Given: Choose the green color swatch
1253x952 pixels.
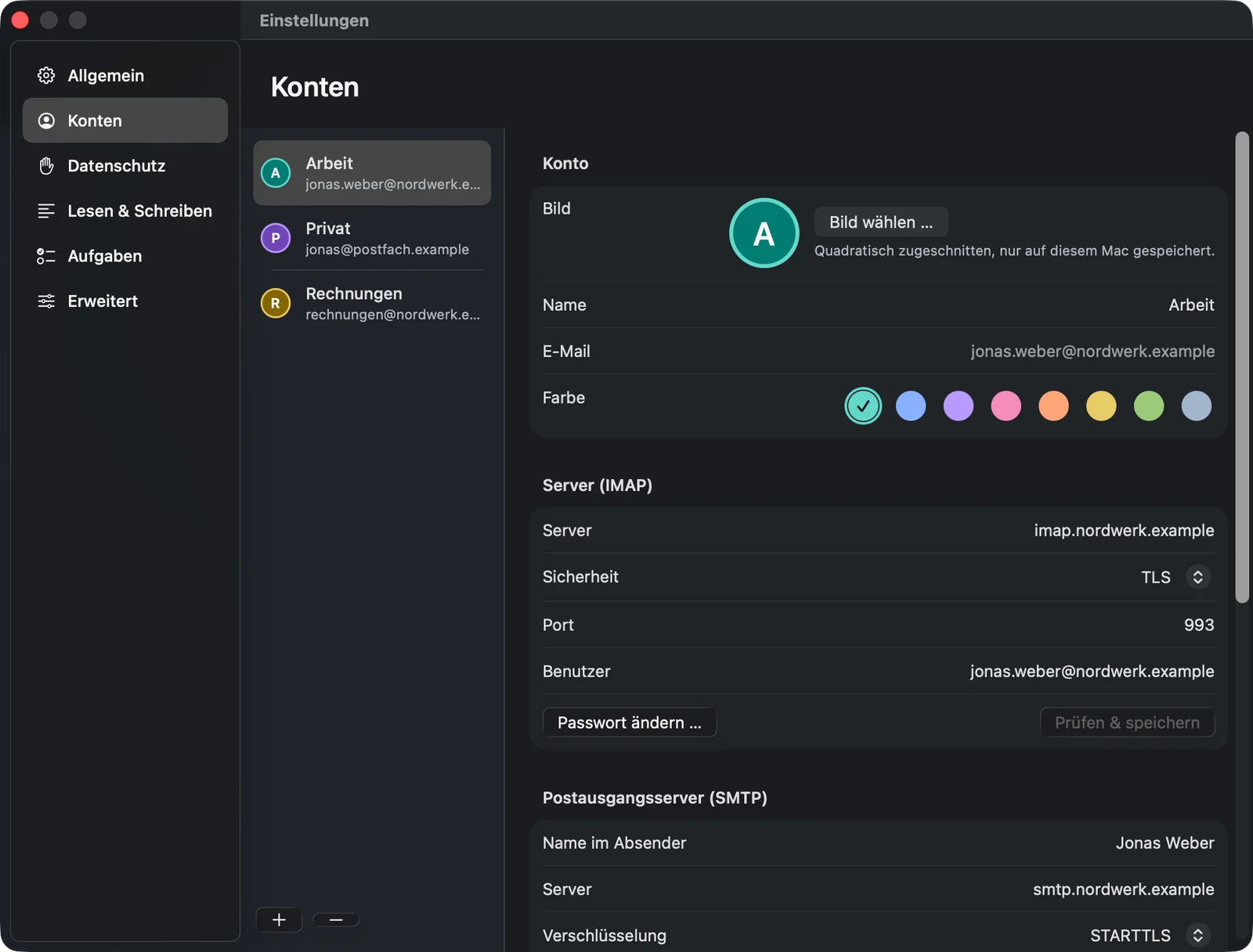Looking at the screenshot, I should click(x=1149, y=406).
